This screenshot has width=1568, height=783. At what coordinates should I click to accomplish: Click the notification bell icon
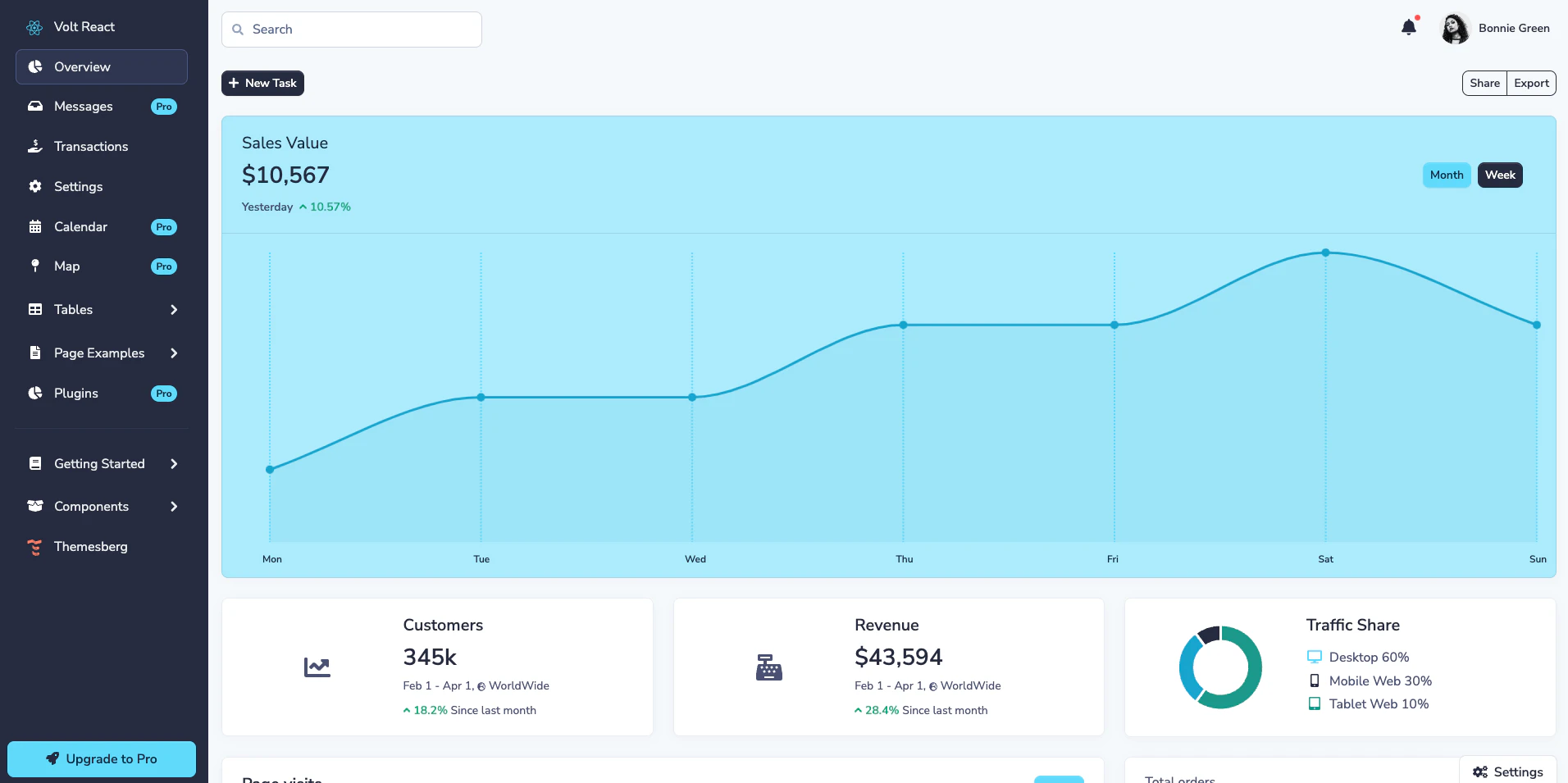point(1408,28)
